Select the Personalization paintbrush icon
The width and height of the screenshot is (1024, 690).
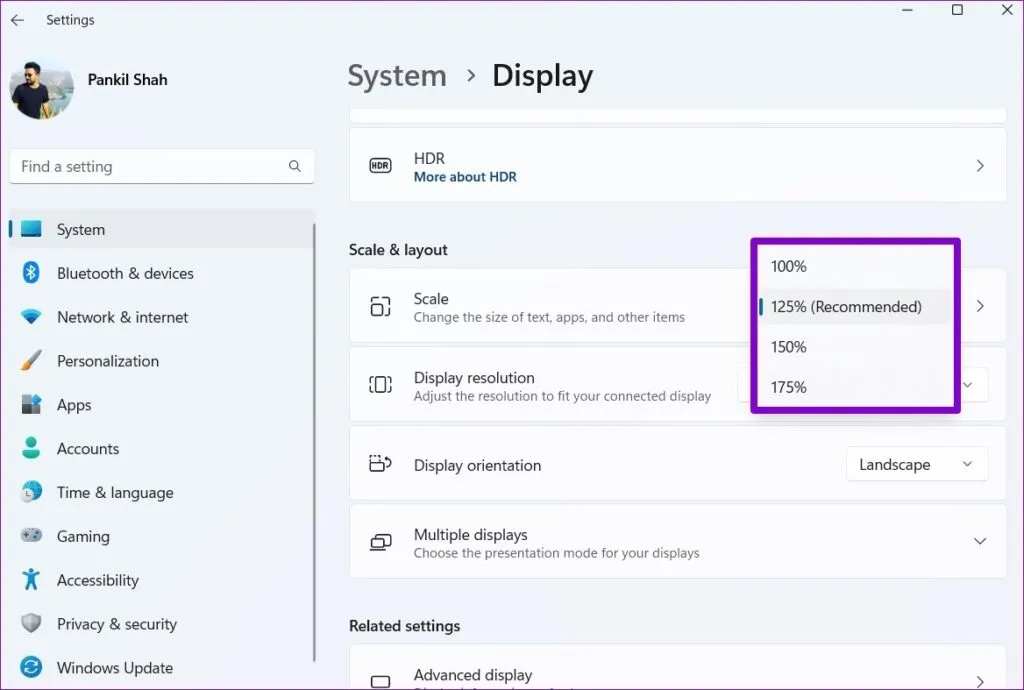pyautogui.click(x=31, y=361)
